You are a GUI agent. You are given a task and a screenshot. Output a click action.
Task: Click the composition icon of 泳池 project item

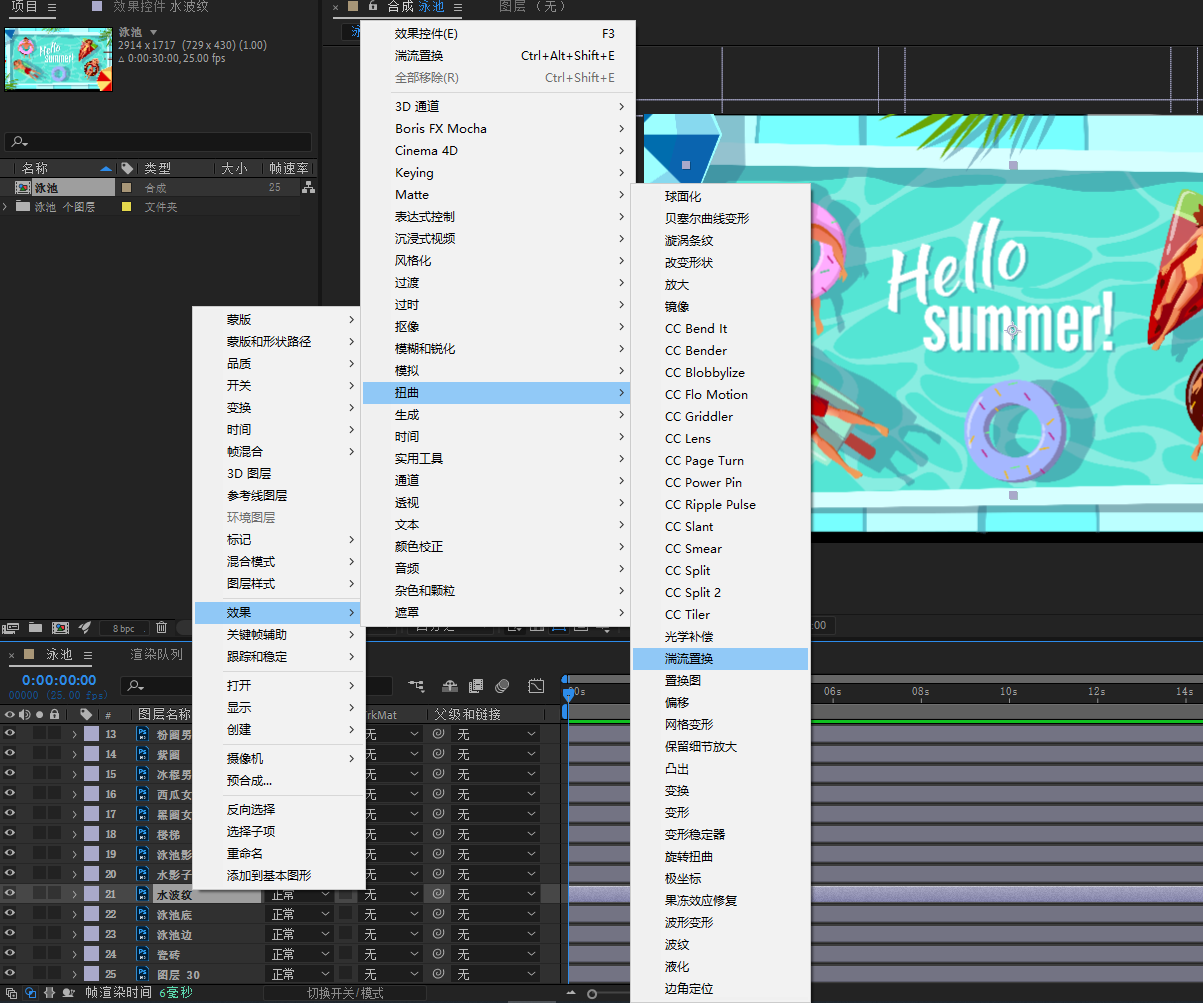(x=22, y=187)
